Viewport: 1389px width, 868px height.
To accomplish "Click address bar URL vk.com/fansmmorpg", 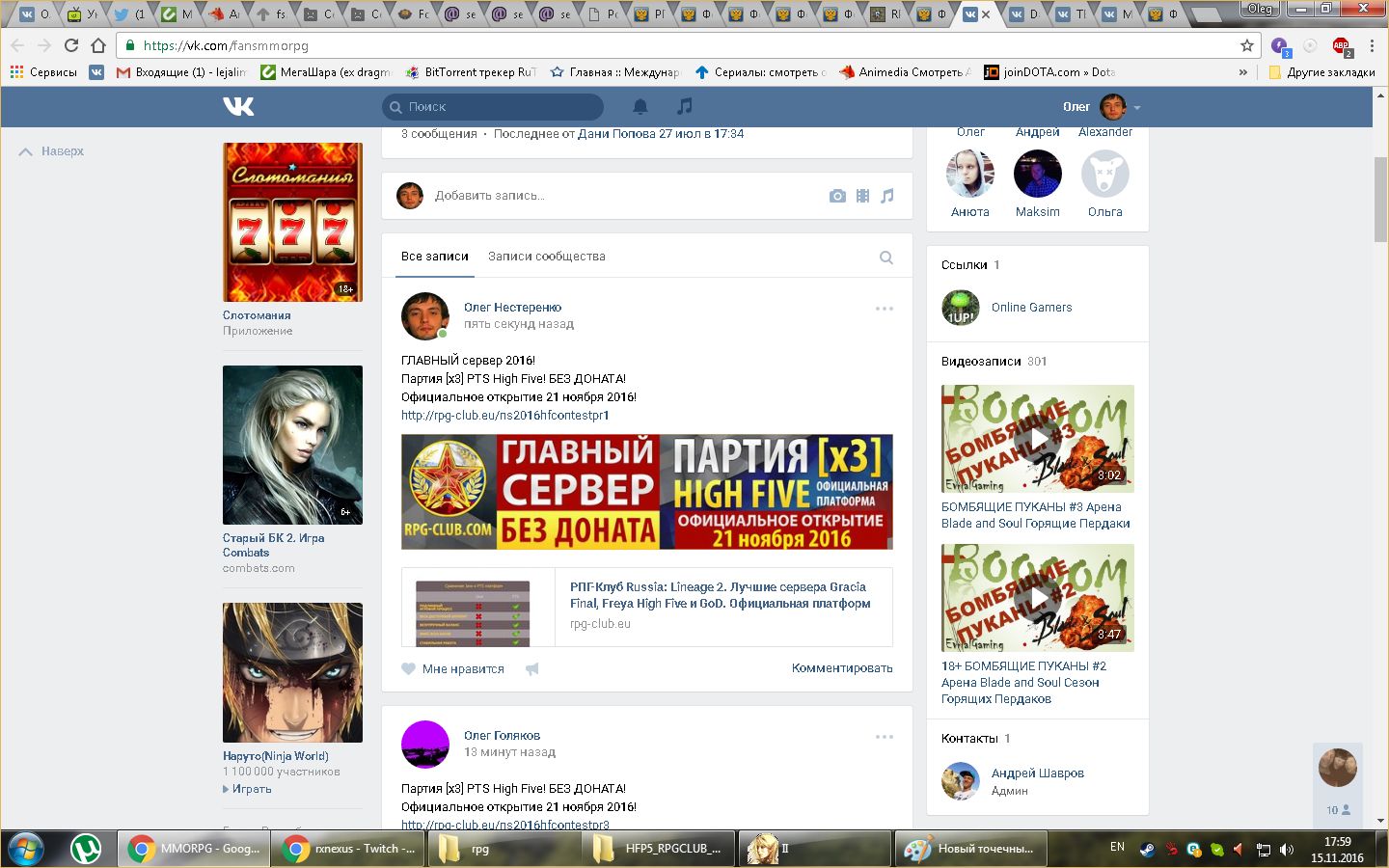I will 226,45.
